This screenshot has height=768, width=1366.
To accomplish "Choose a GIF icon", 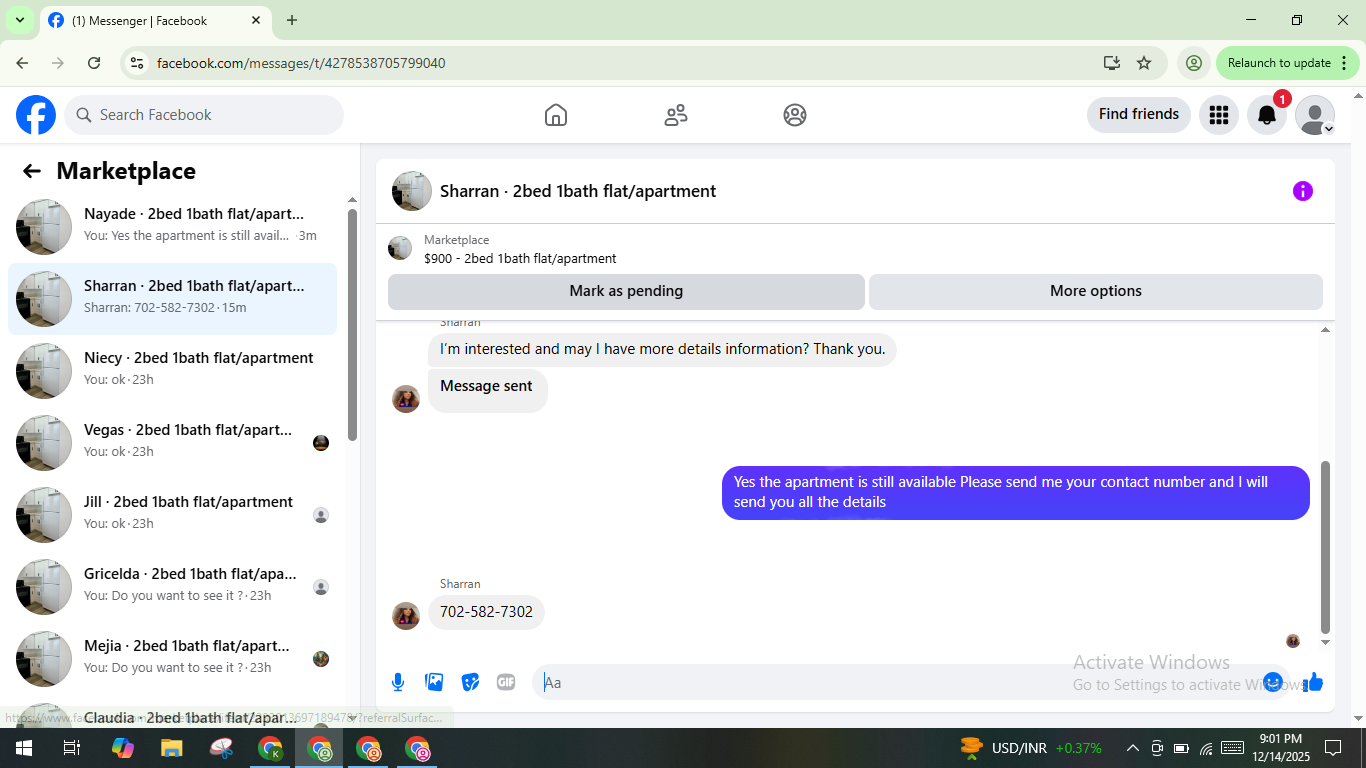I will tap(506, 682).
